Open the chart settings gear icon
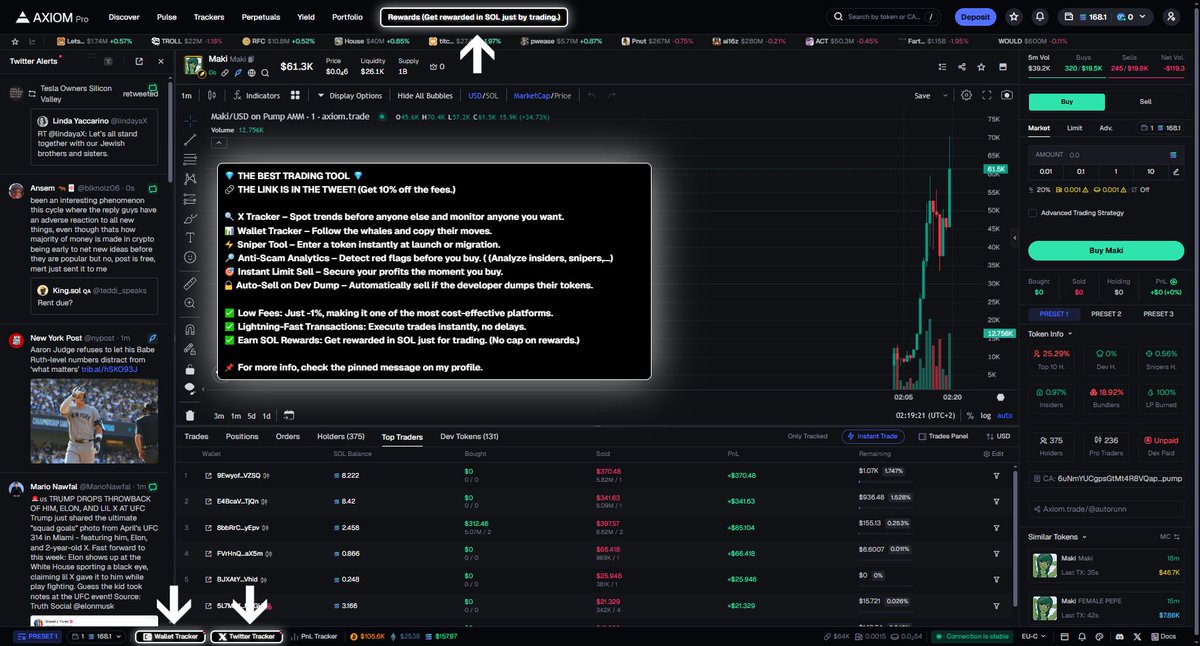Screen dimensions: 1200x646 pos(966,95)
